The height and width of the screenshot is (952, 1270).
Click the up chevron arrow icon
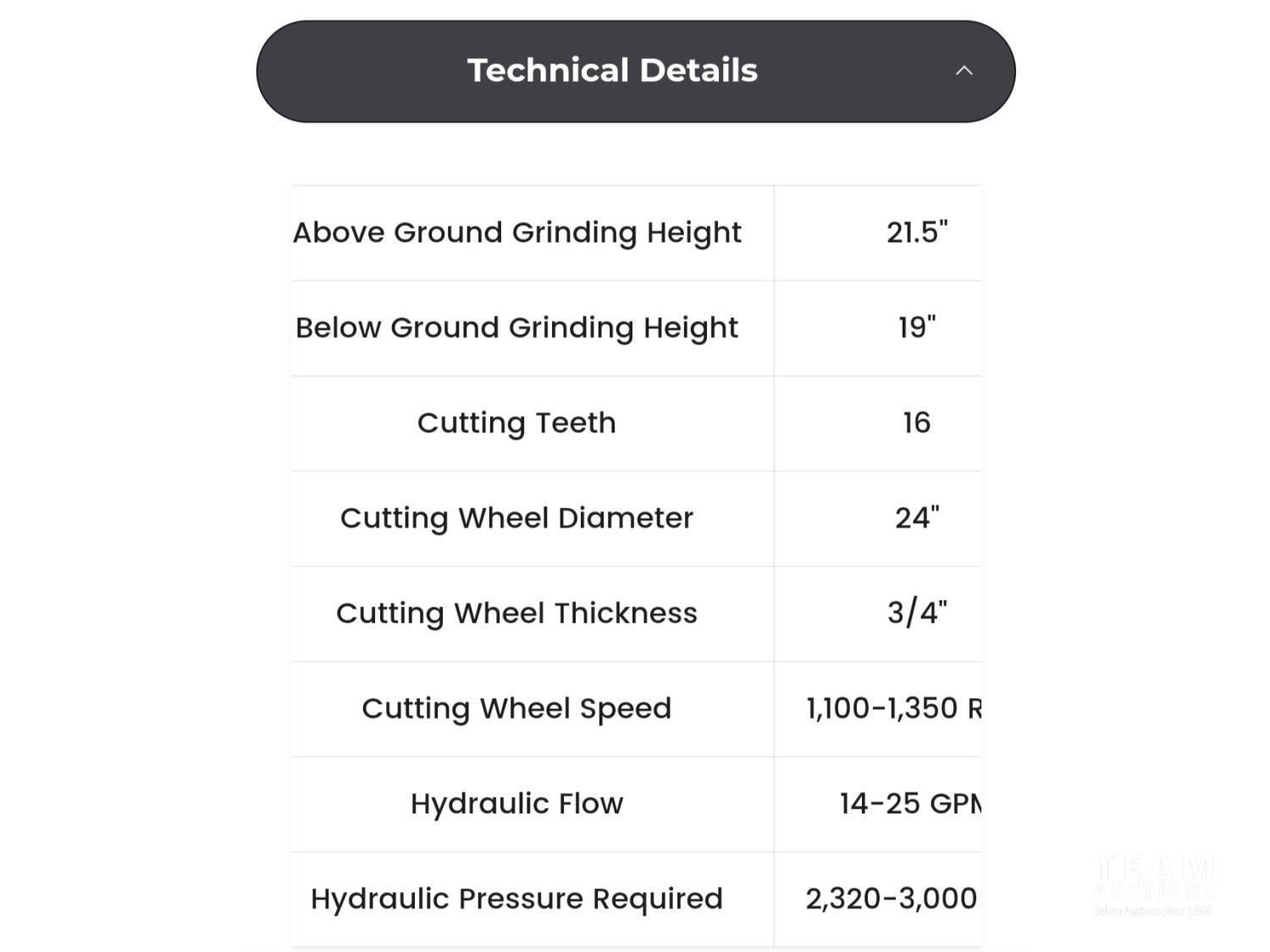point(964,71)
